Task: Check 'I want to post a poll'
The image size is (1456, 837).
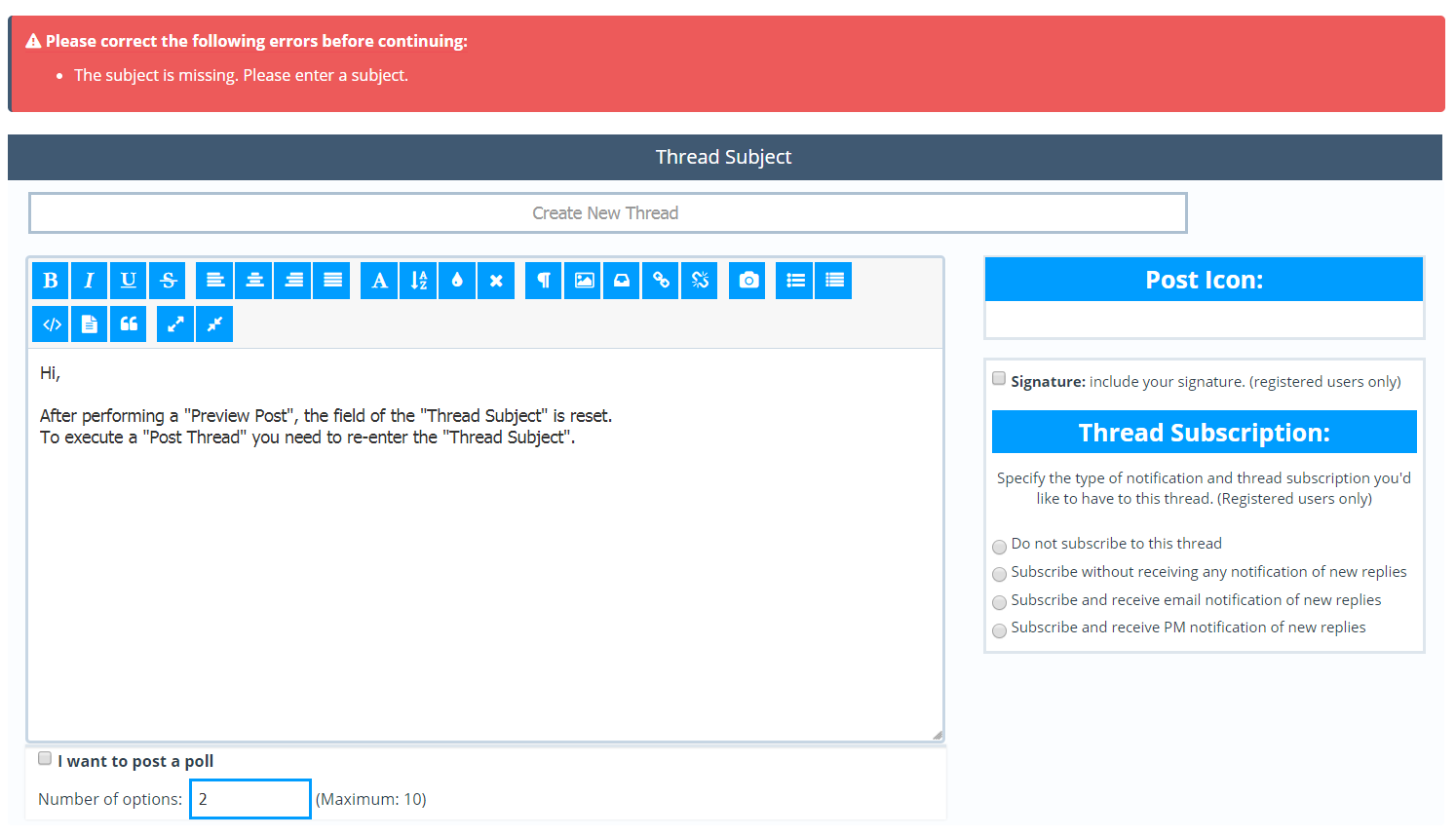Action: point(45,759)
